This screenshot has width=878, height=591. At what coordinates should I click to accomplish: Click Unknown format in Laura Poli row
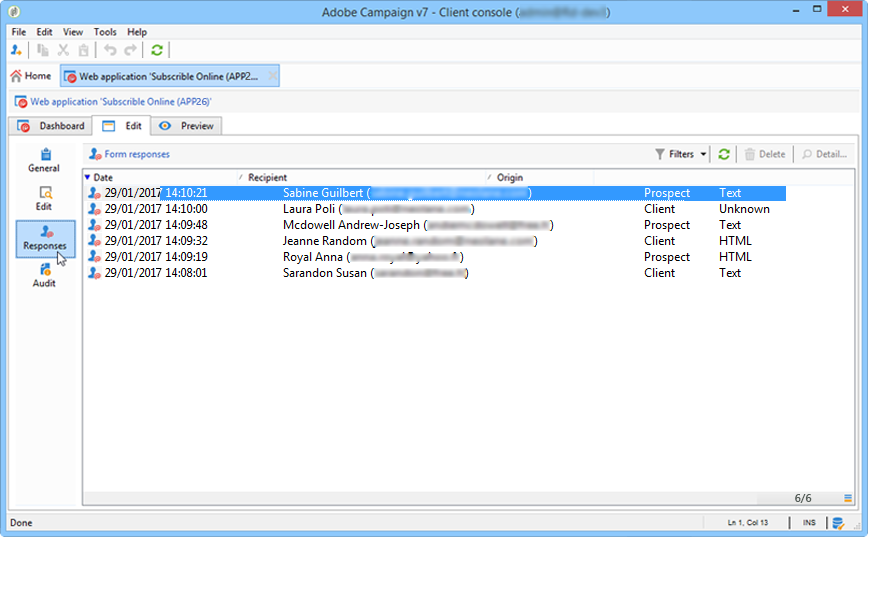[744, 209]
